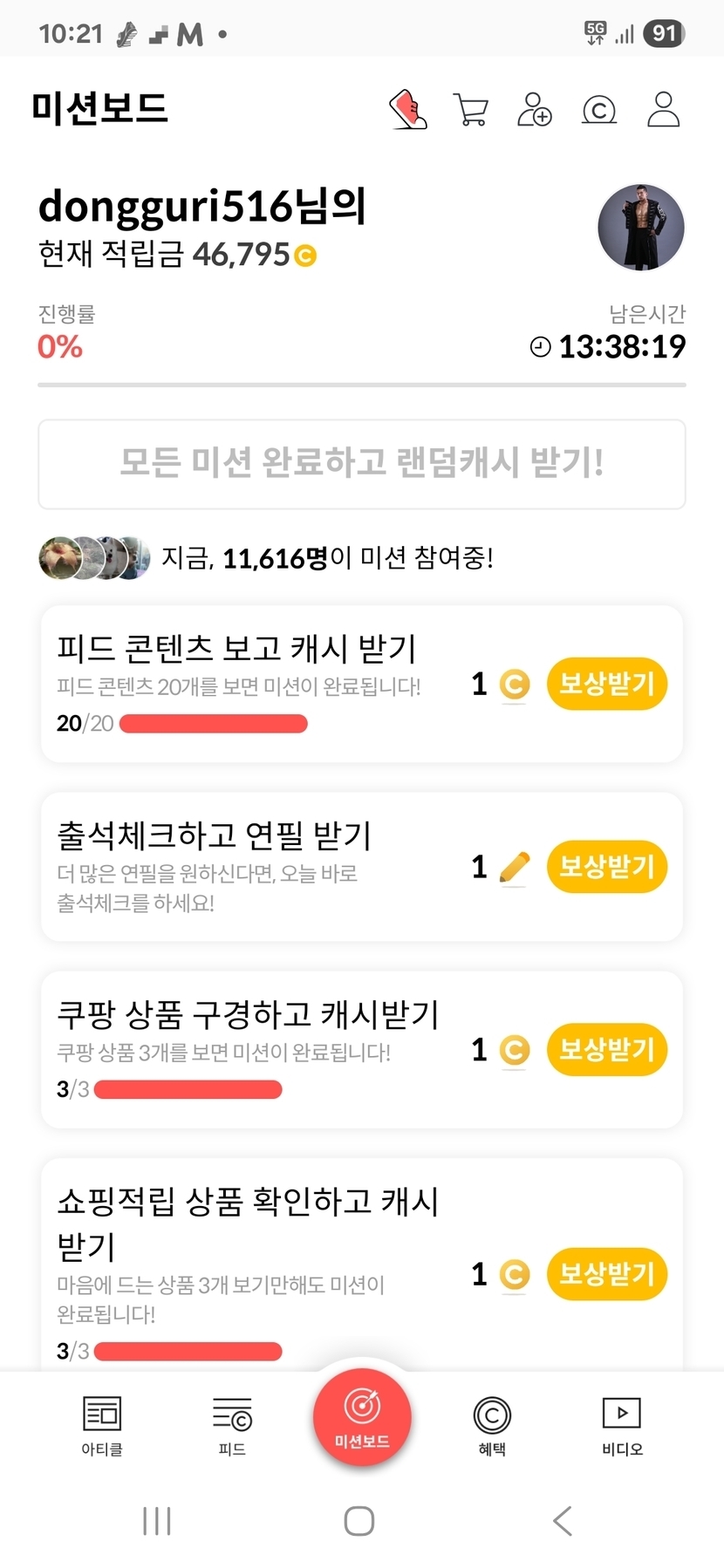Tap the feed mission progress bar
724x1568 pixels.
[214, 724]
